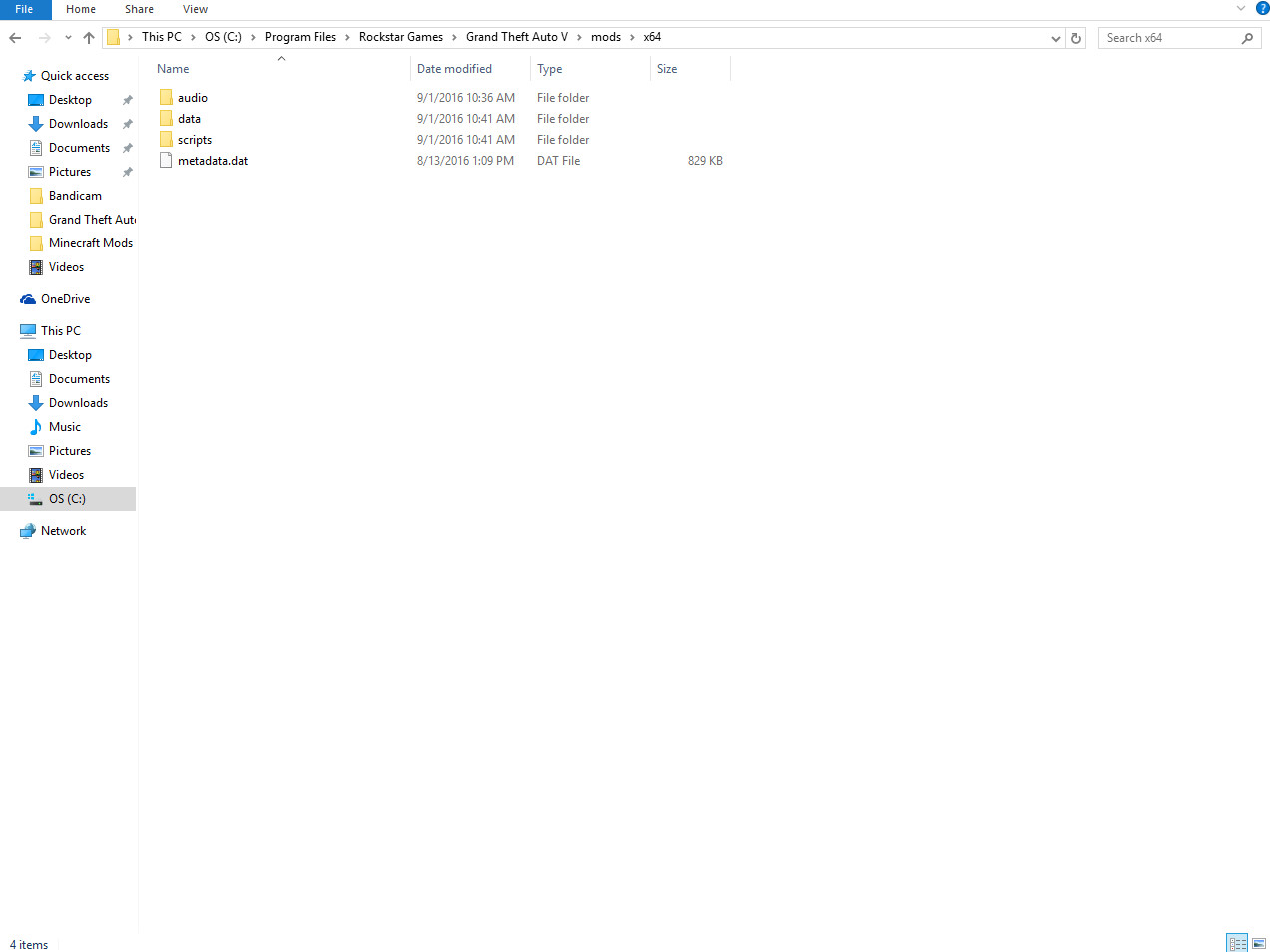Open Music under This PC

coord(64,427)
